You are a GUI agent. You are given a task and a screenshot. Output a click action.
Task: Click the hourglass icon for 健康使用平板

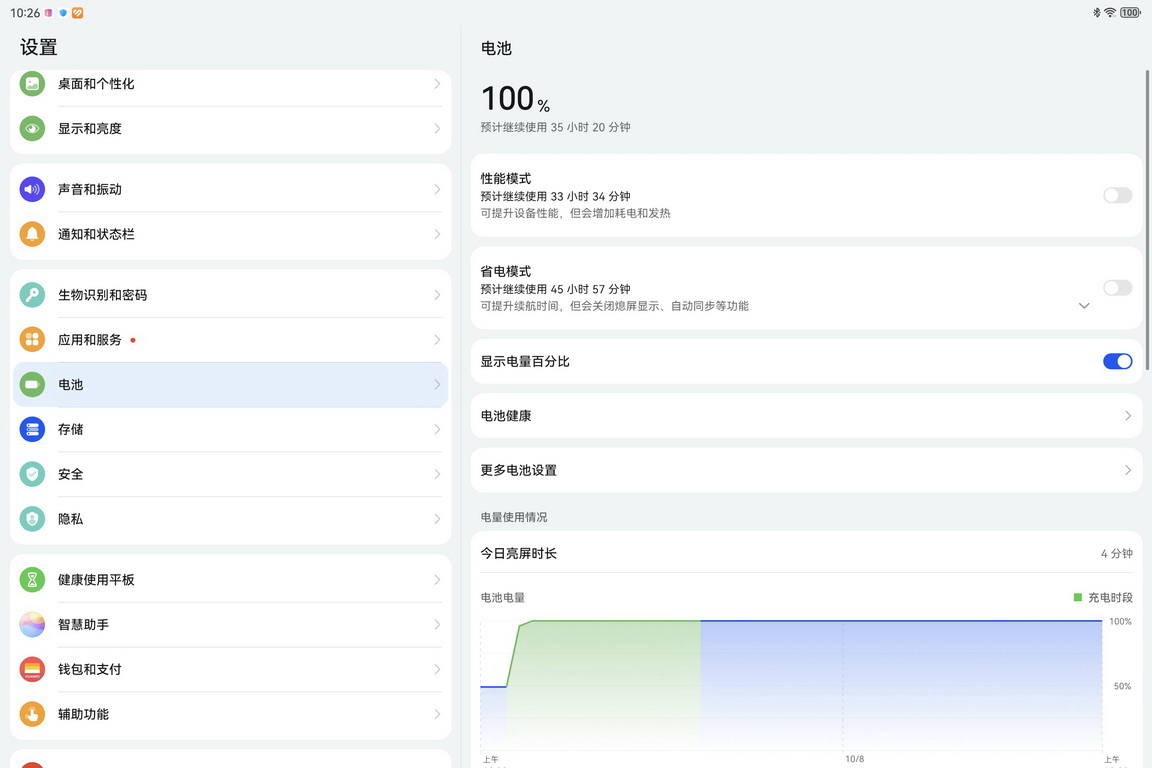(32, 580)
